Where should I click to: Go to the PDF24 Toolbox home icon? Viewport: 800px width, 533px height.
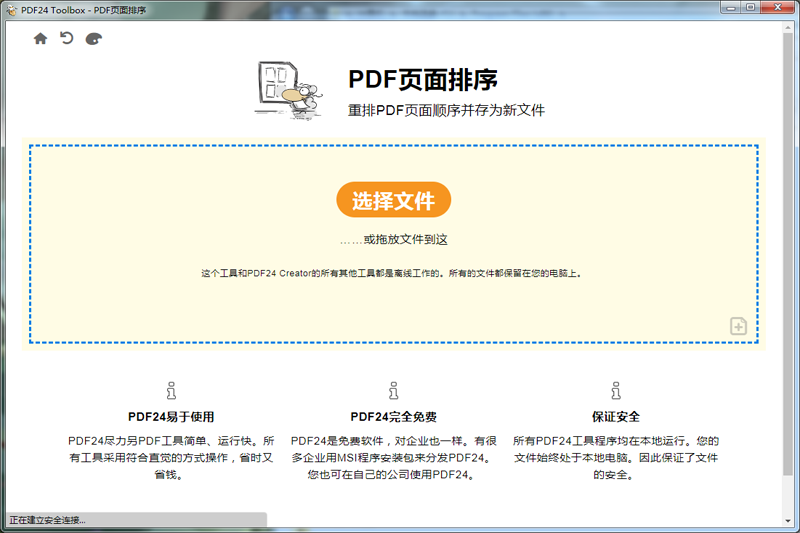click(40, 39)
